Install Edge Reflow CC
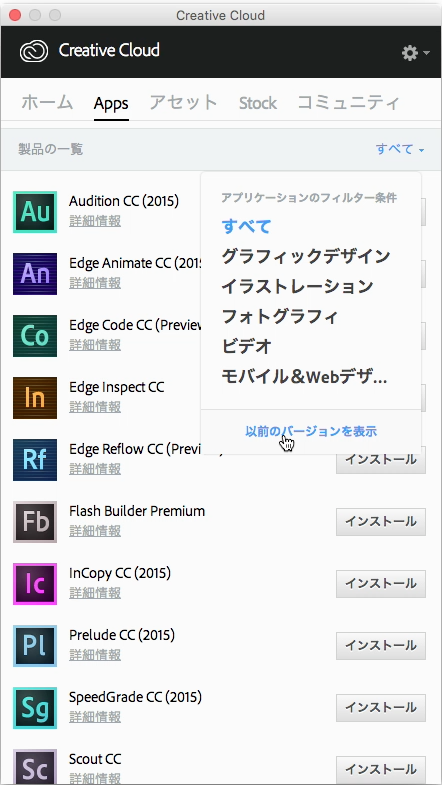 pyautogui.click(x=381, y=460)
